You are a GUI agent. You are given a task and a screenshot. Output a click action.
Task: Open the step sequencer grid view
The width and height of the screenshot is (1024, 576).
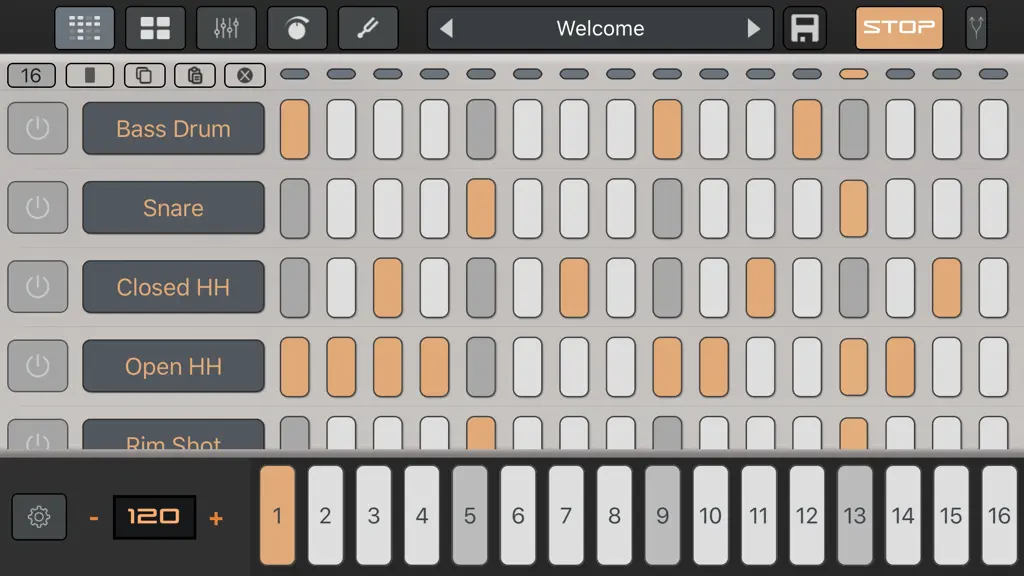coord(84,28)
